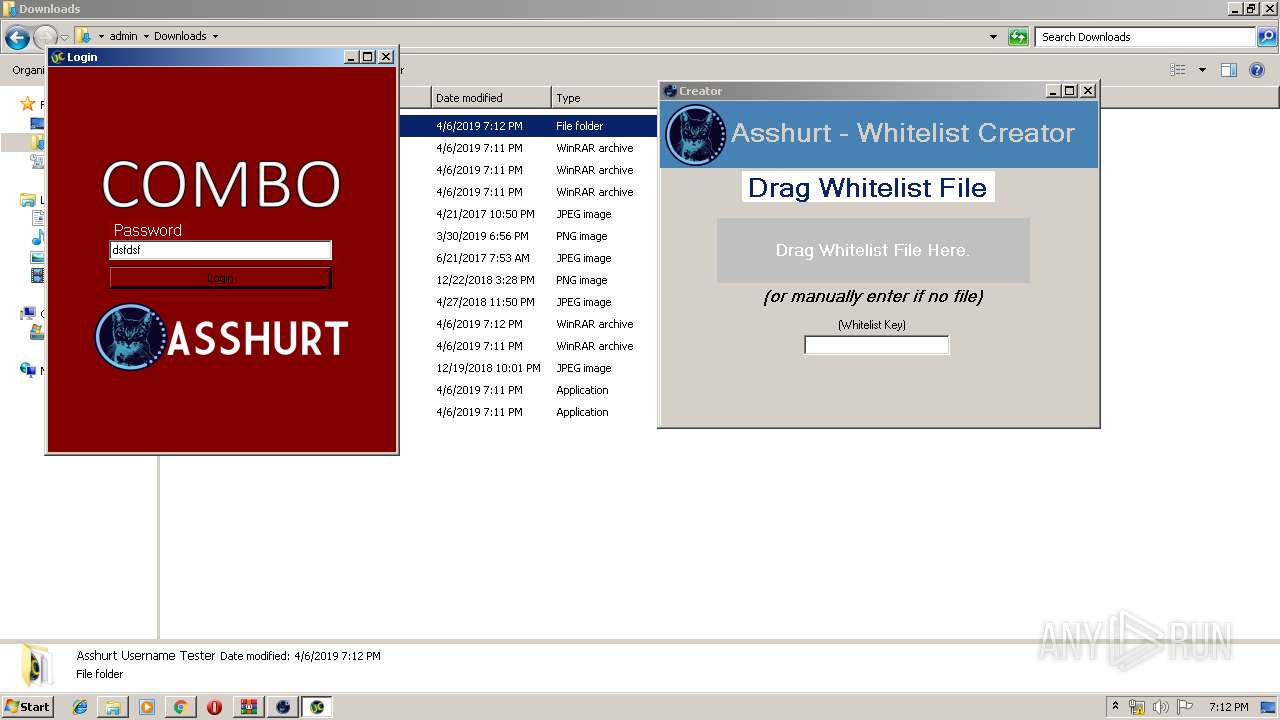Click the cat logo in Creator window
The height and width of the screenshot is (720, 1280).
tap(696, 134)
